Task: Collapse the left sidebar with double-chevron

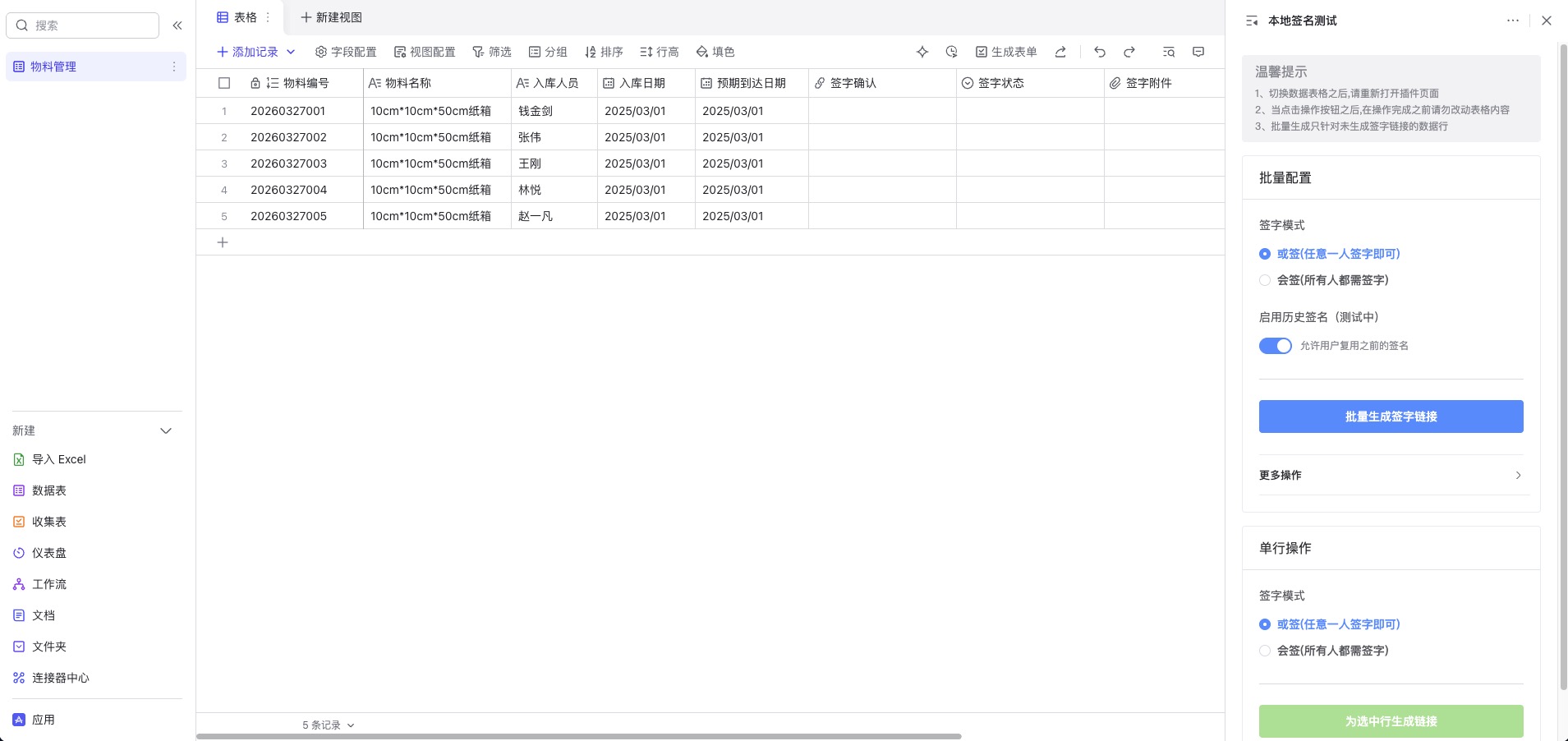Action: coord(177,25)
